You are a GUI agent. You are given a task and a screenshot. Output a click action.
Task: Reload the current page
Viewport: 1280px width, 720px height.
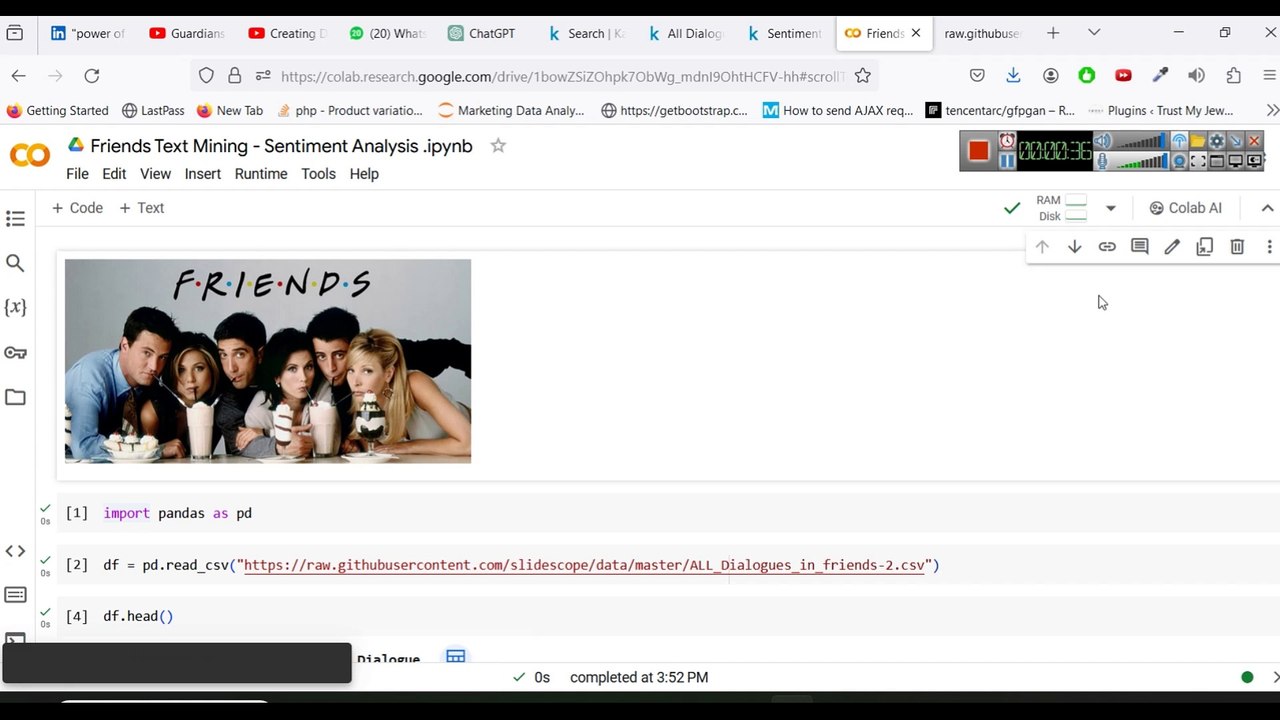tap(92, 76)
